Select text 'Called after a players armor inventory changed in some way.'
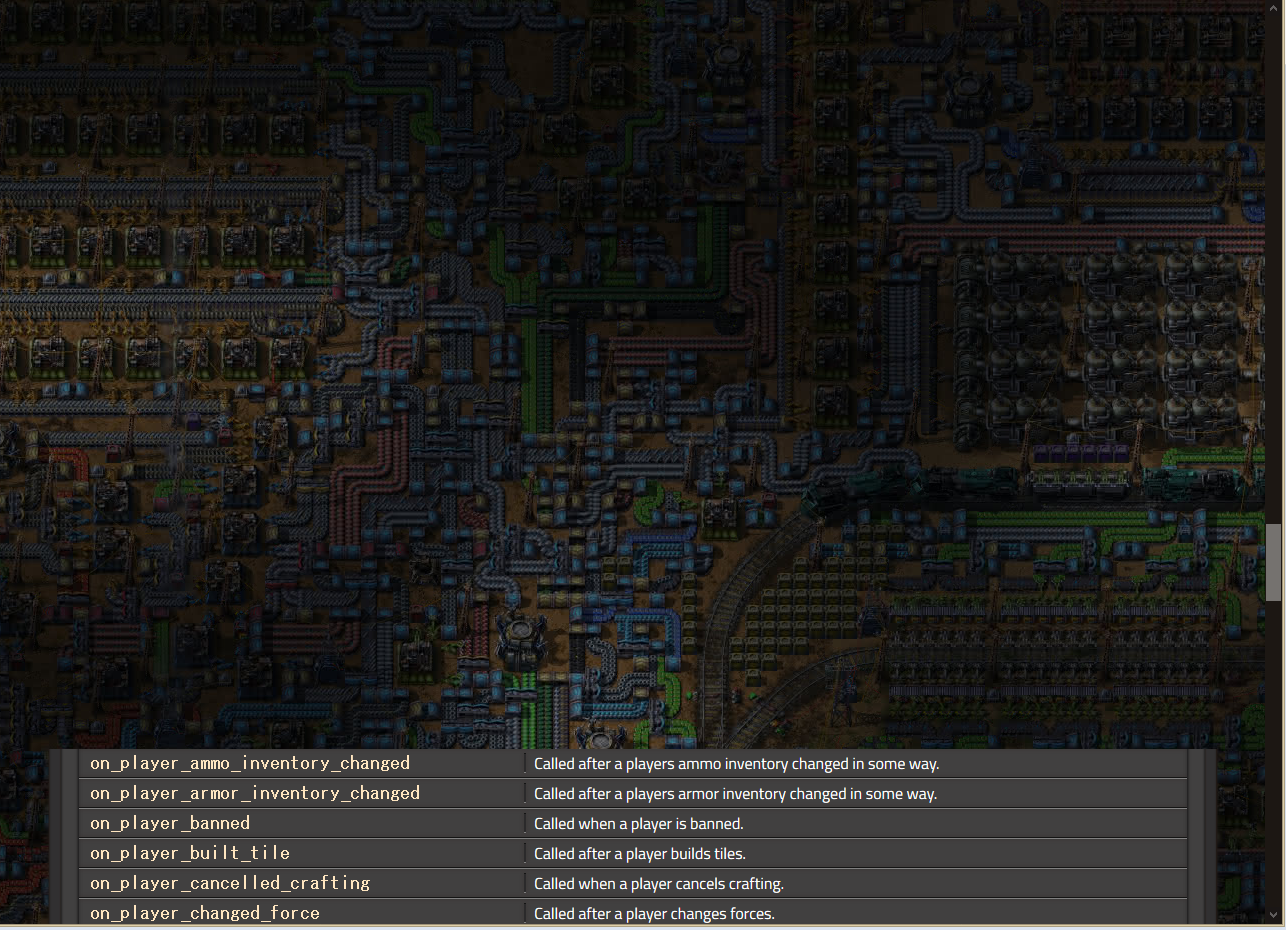Viewport: 1286px width, 930px height. tap(735, 794)
